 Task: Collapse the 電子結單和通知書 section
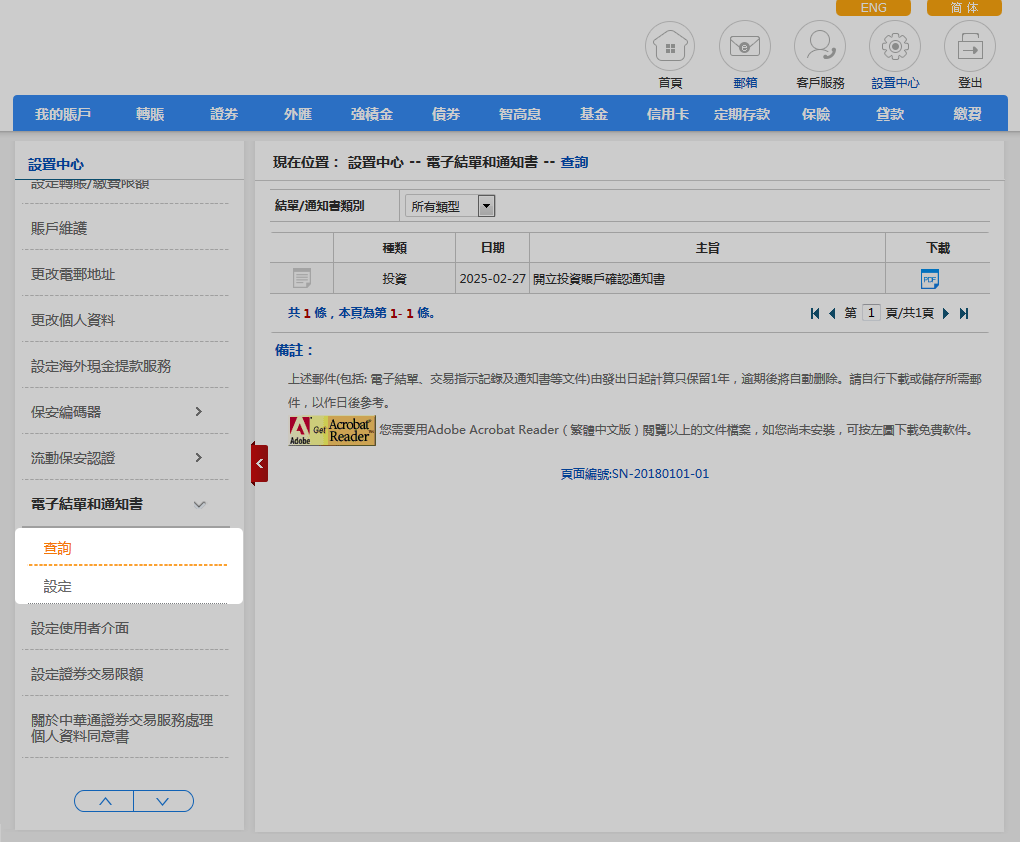click(199, 505)
